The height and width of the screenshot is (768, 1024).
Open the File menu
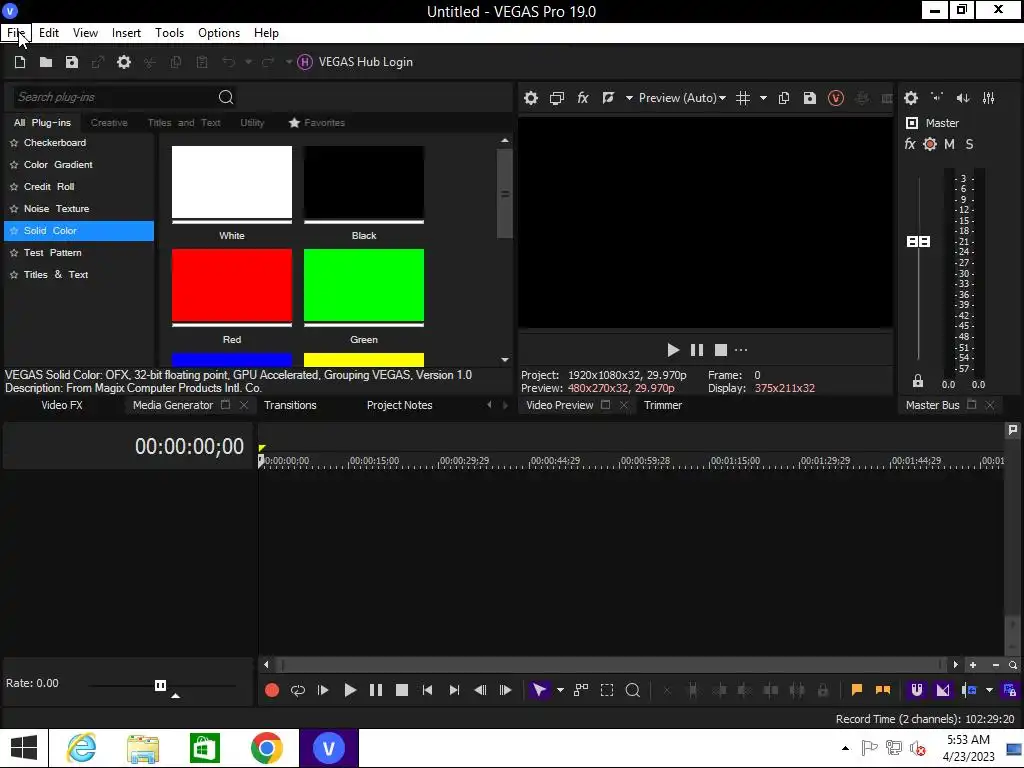click(x=16, y=33)
